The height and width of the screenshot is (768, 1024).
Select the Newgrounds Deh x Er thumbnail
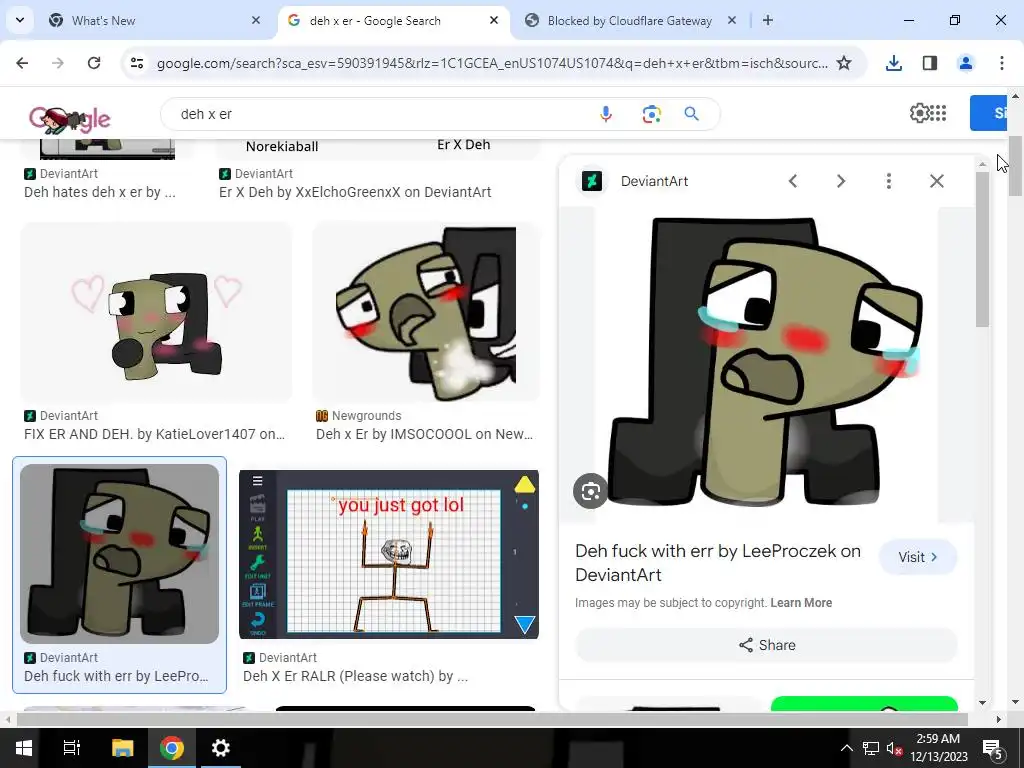[426, 312]
